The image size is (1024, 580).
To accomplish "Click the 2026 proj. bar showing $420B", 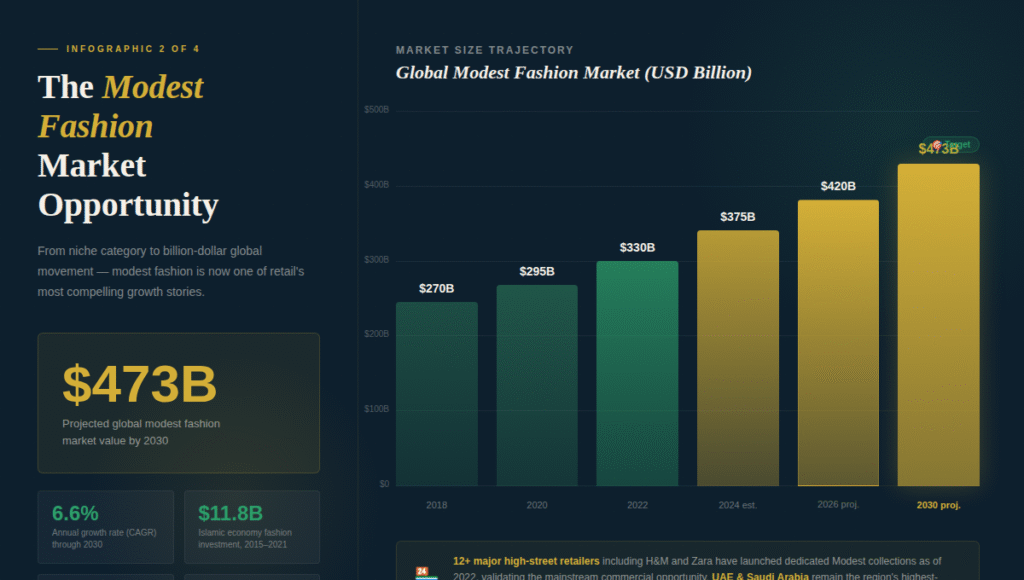I will [838, 343].
